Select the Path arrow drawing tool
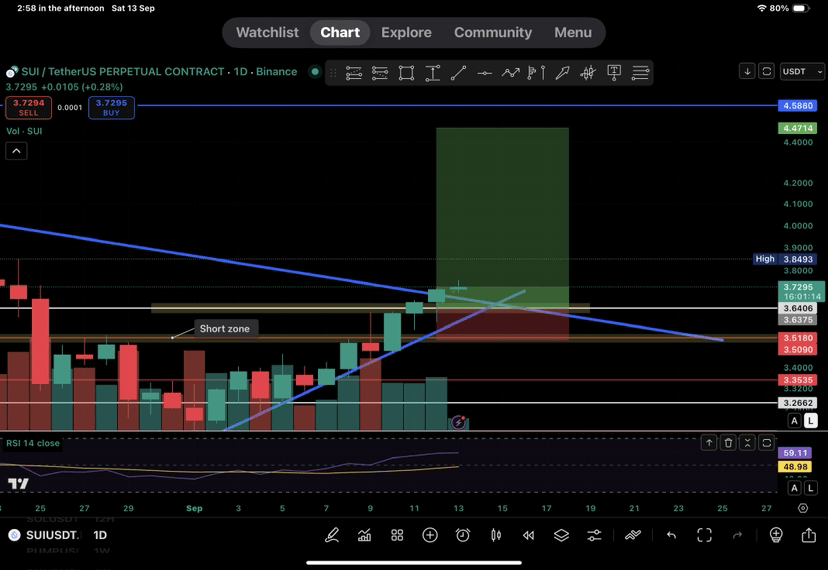 [511, 73]
